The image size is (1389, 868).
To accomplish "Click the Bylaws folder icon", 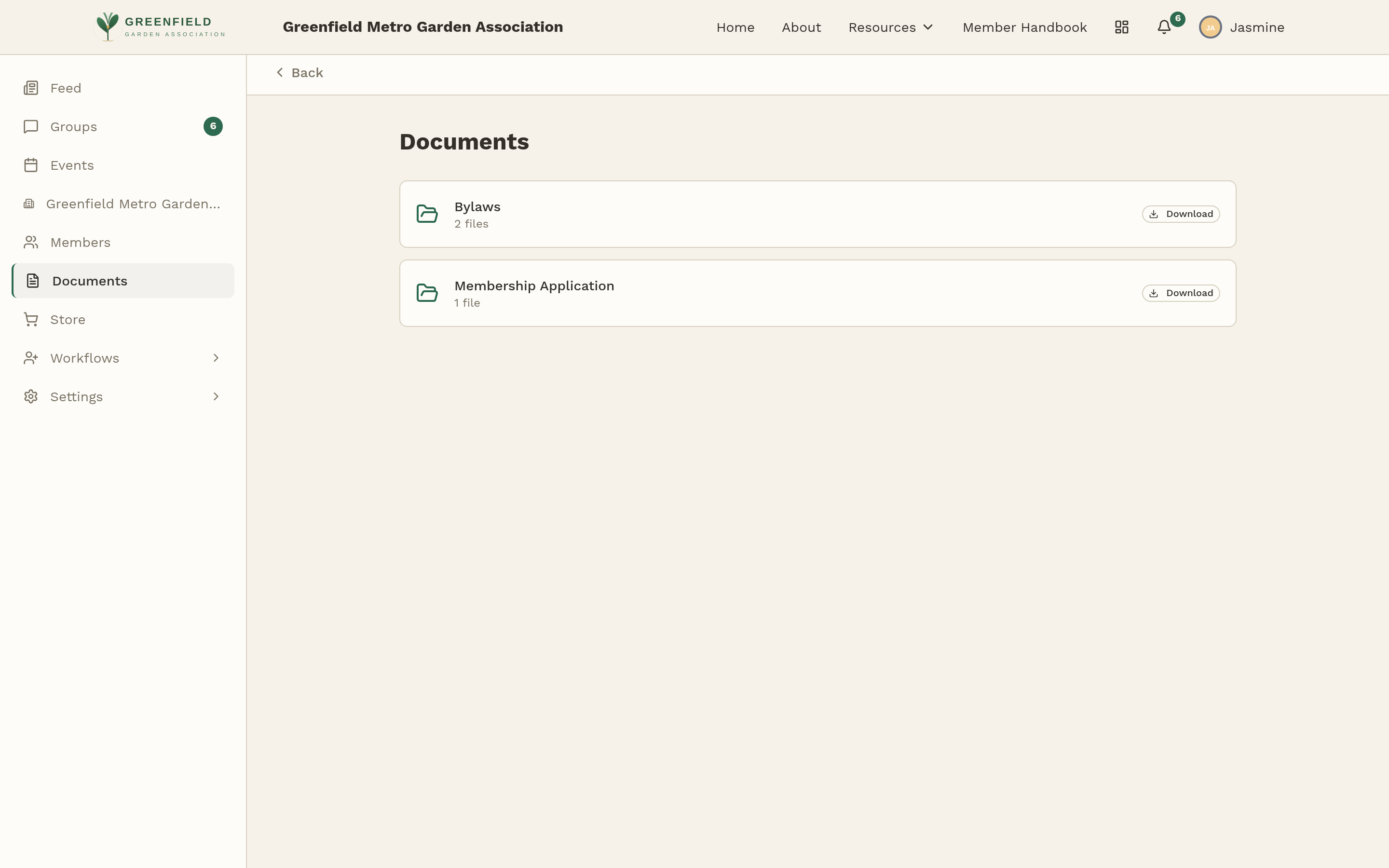I will click(x=427, y=213).
